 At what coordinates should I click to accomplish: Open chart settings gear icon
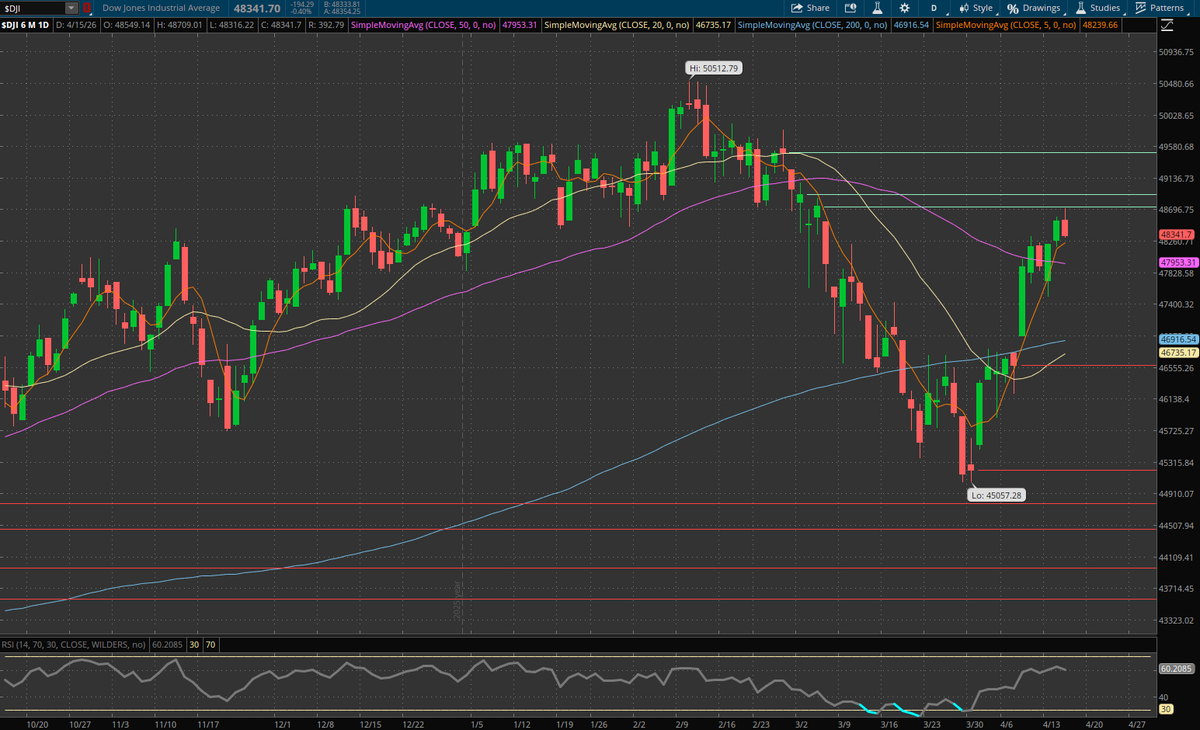tap(903, 8)
